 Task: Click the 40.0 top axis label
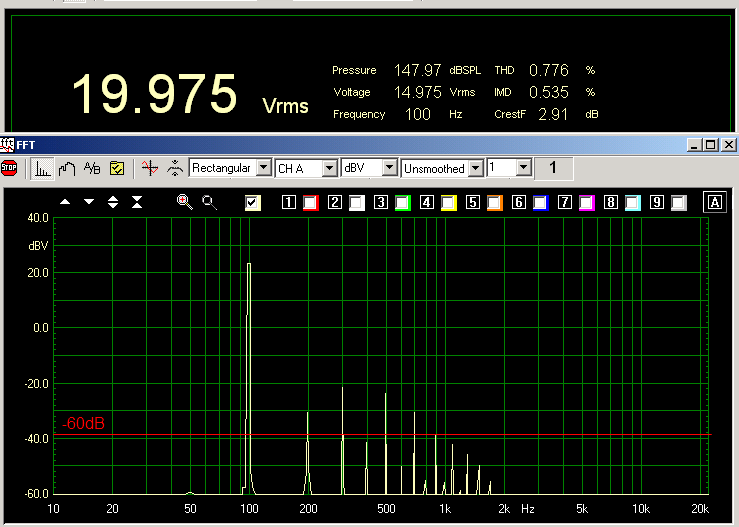click(x=38, y=218)
